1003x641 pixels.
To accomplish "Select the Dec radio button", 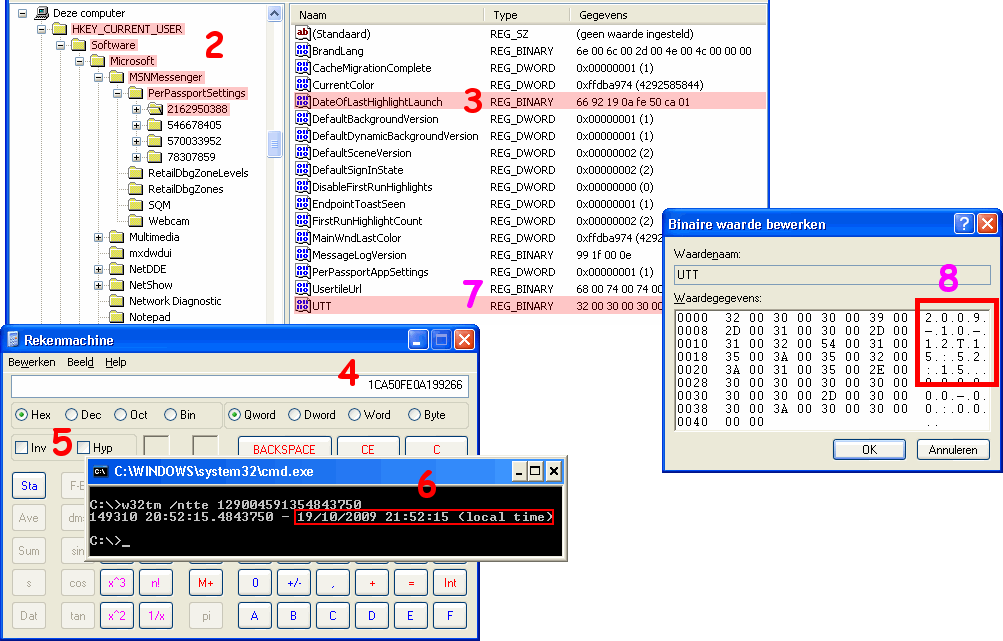I will 73,415.
